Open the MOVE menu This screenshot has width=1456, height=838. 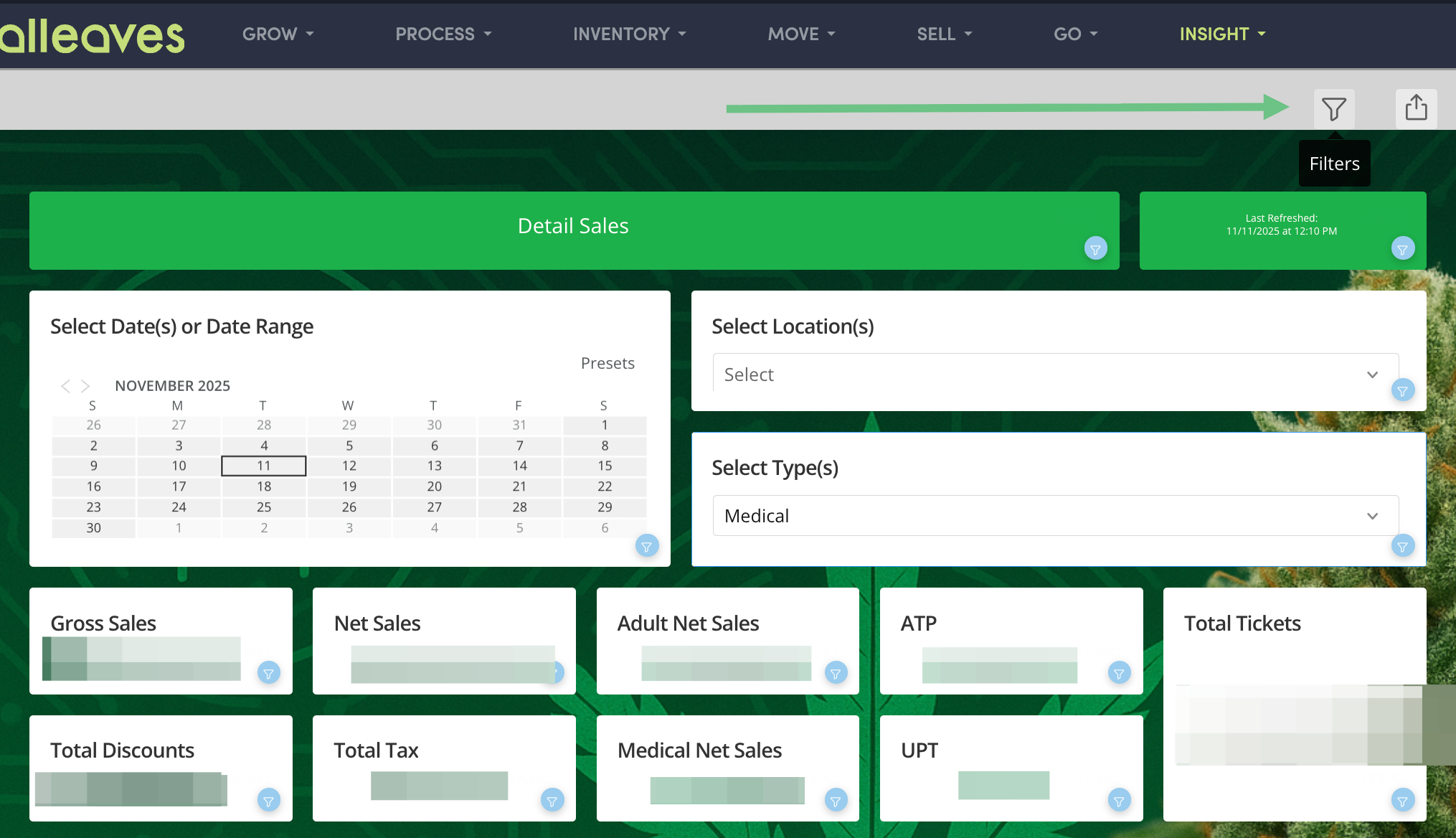801,34
